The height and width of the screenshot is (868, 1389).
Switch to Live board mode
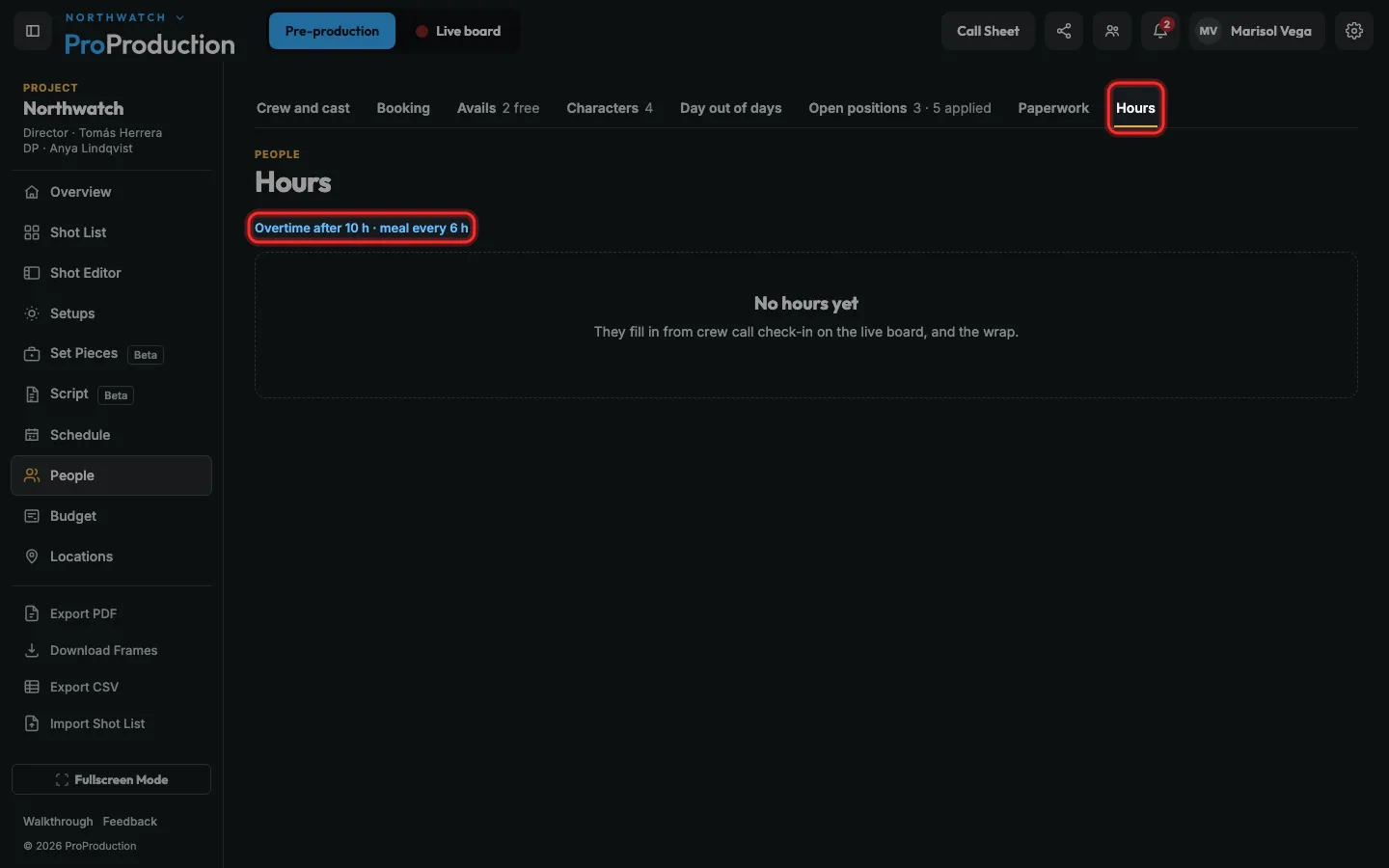pos(458,31)
